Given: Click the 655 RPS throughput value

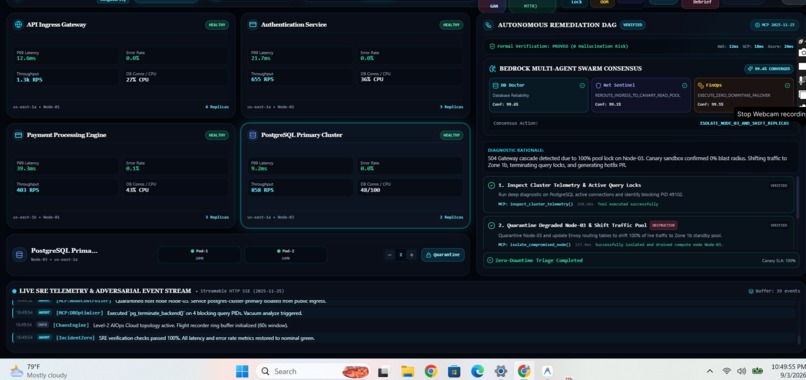Looking at the screenshot, I should 262,80.
